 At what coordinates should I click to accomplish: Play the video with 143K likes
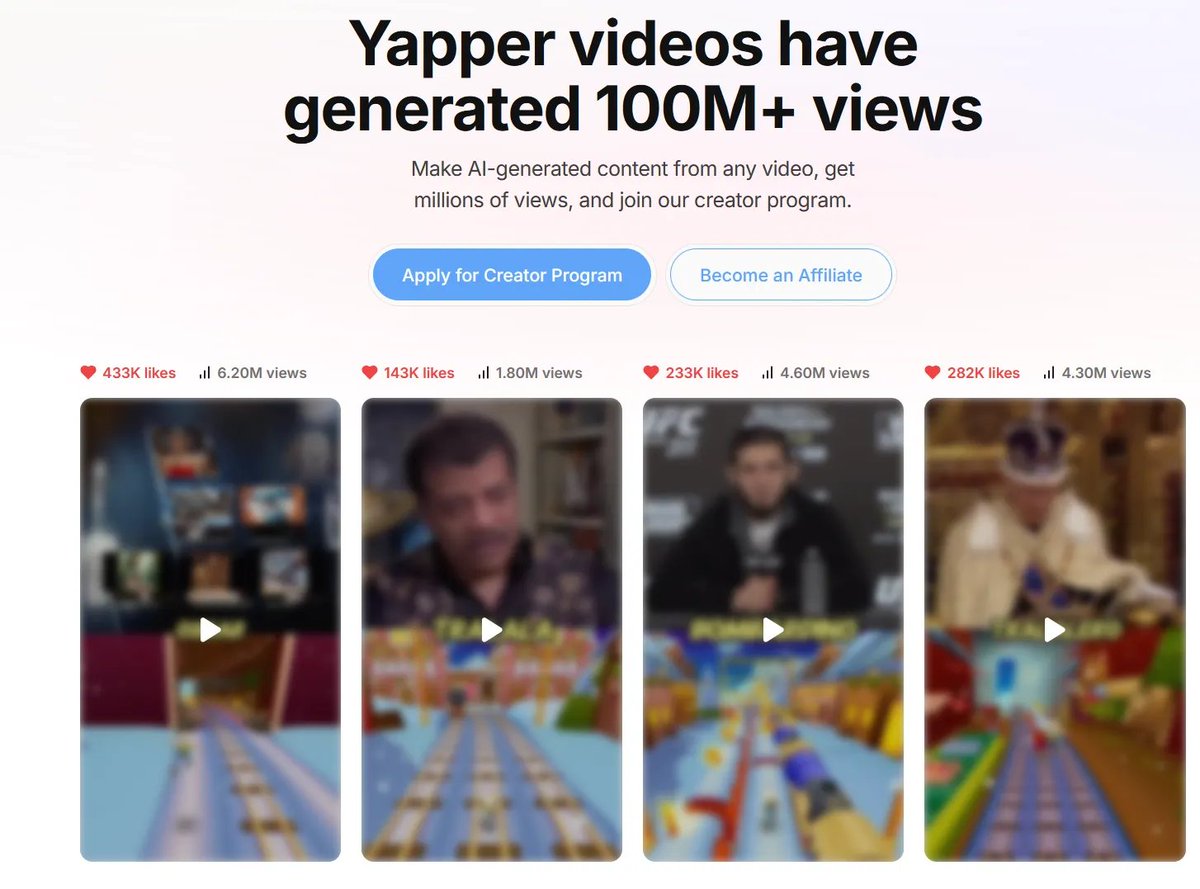[x=491, y=630]
